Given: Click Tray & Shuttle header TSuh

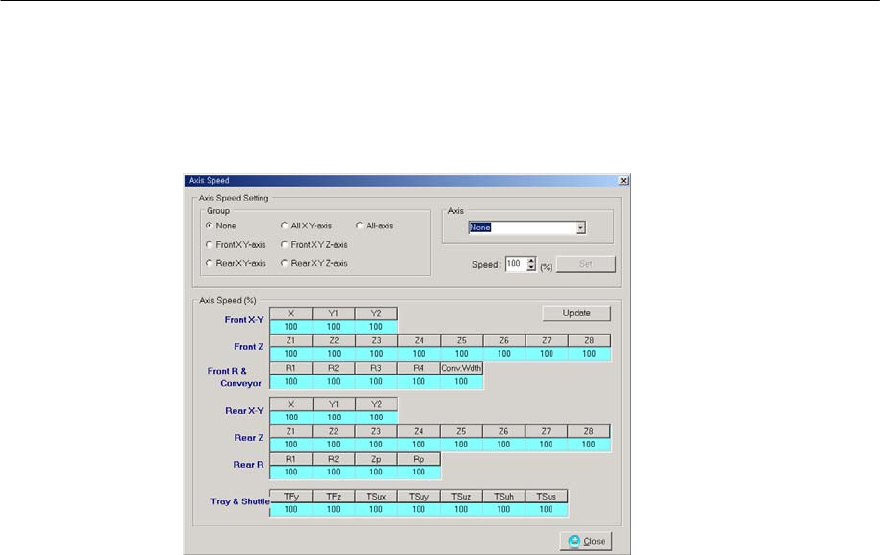Looking at the screenshot, I should click(504, 497).
